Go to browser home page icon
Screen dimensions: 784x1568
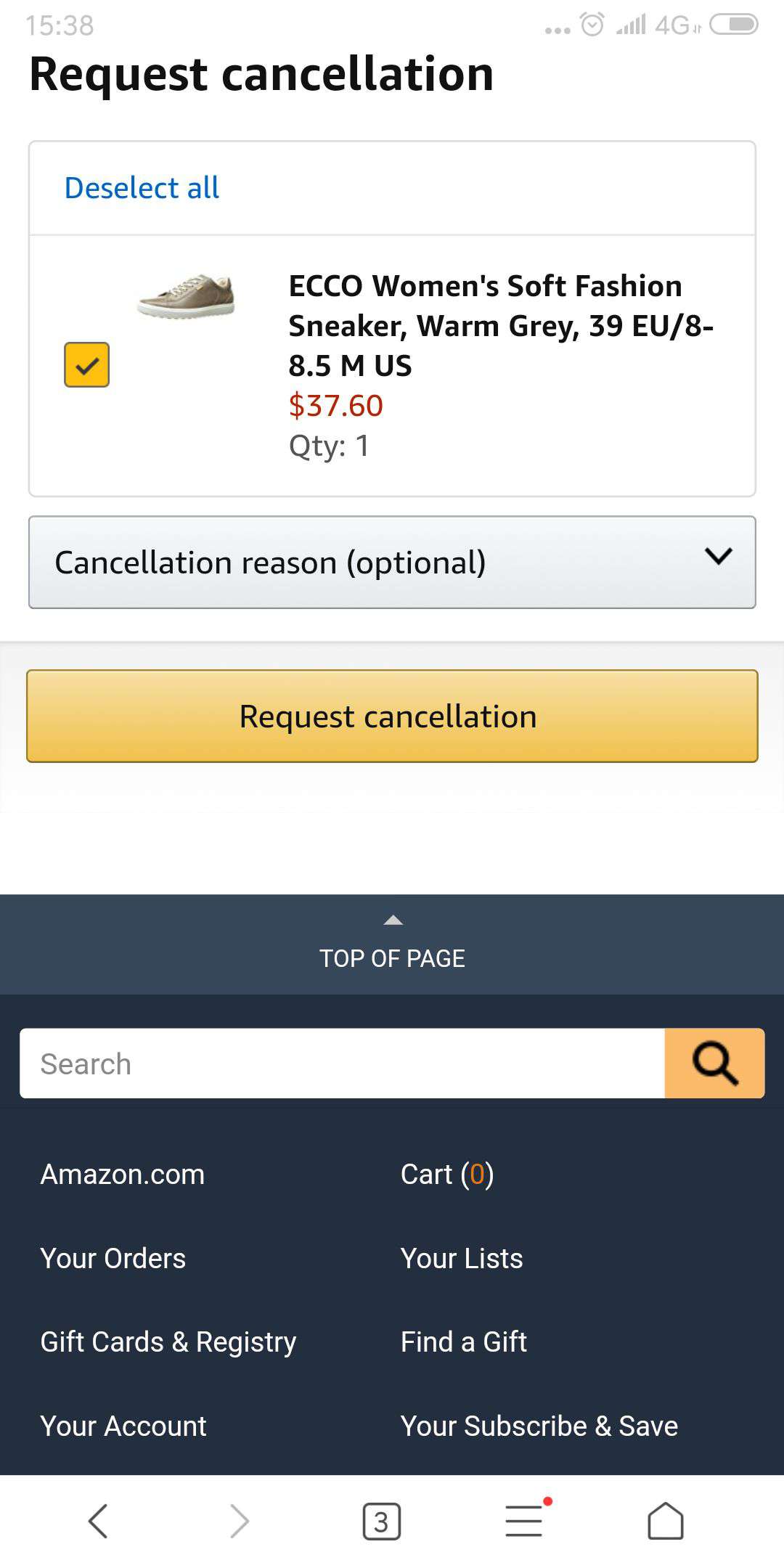point(665,1521)
